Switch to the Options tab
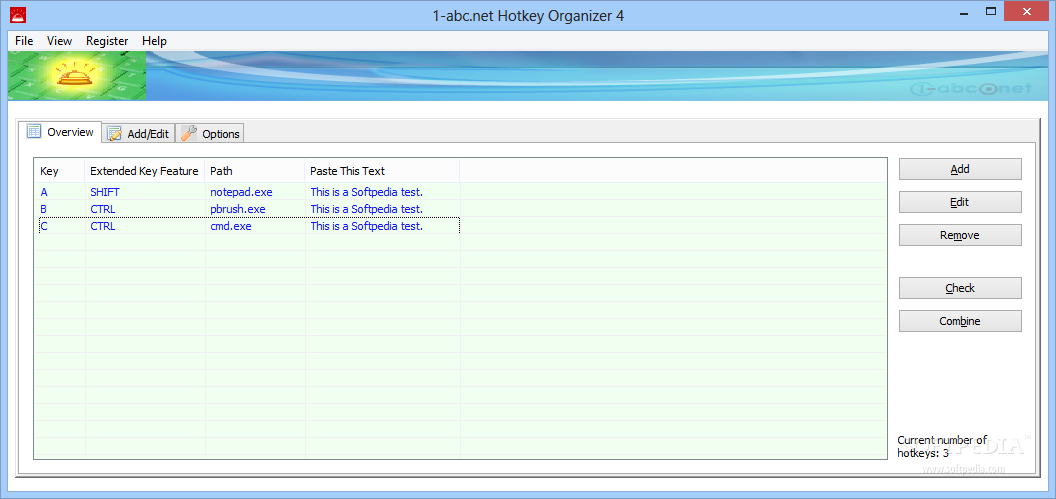 [x=210, y=133]
